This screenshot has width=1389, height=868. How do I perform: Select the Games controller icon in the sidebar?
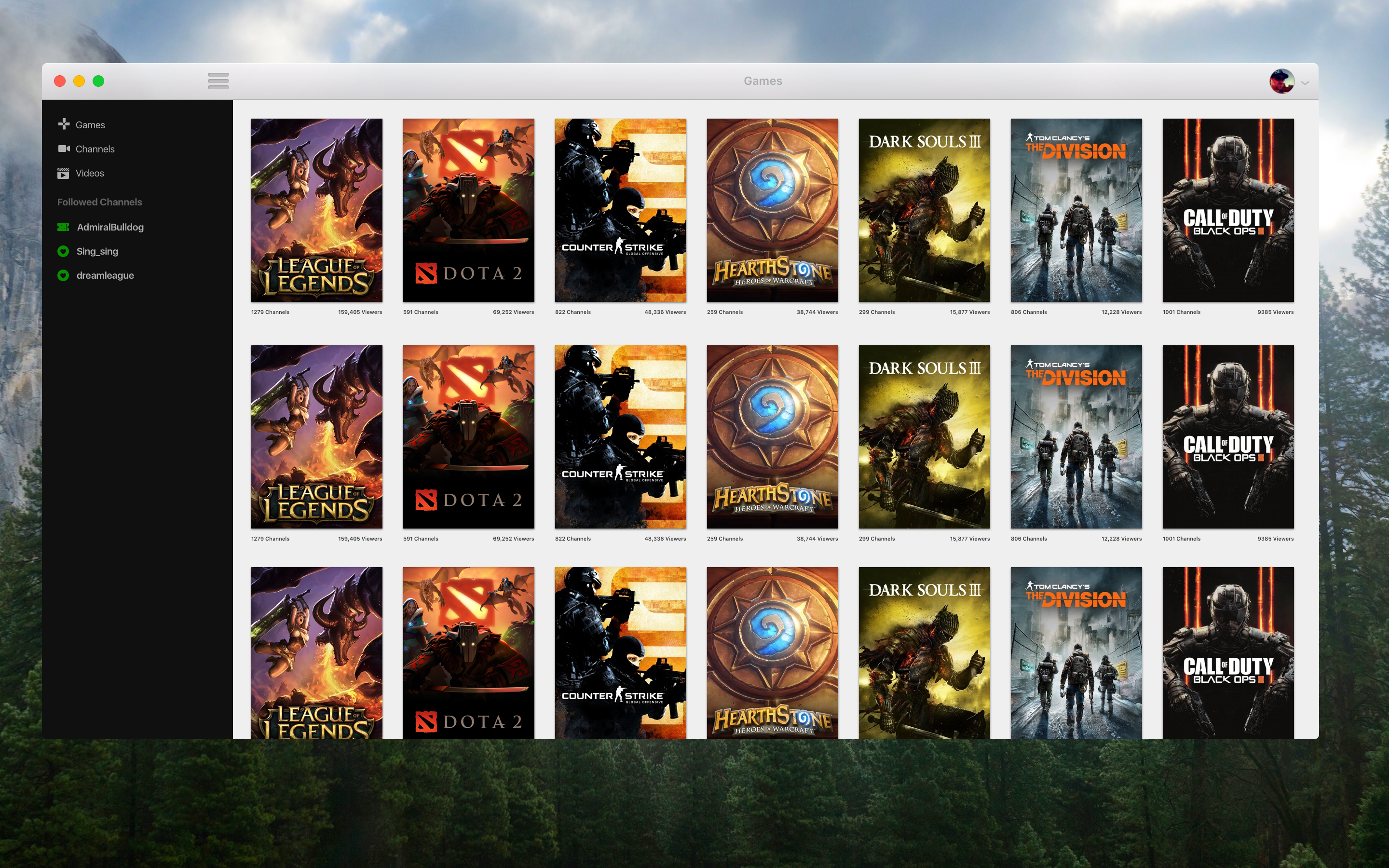point(63,124)
